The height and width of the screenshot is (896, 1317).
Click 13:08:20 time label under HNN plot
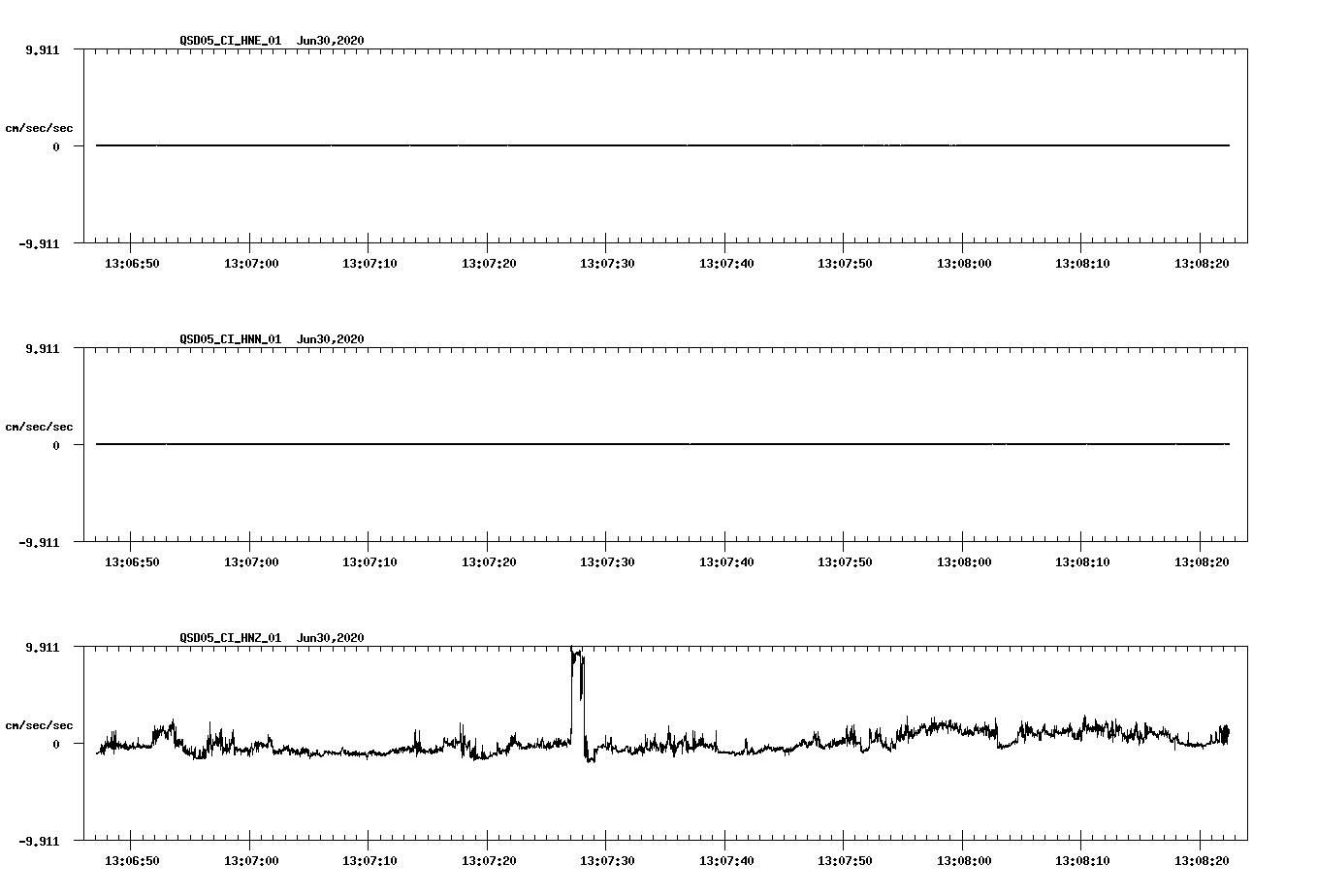pyautogui.click(x=1202, y=562)
